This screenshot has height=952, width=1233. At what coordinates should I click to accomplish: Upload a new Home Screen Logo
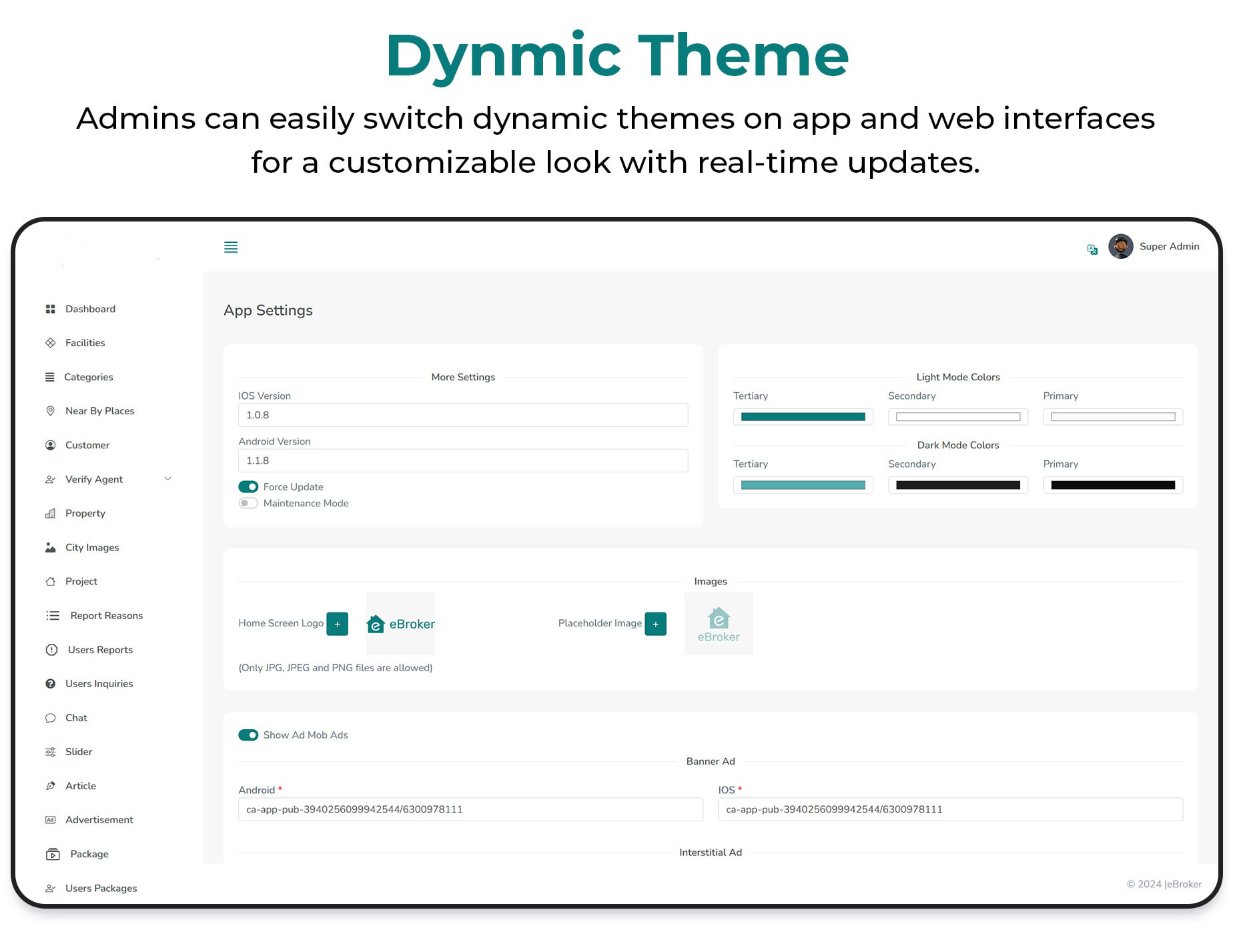tap(338, 623)
